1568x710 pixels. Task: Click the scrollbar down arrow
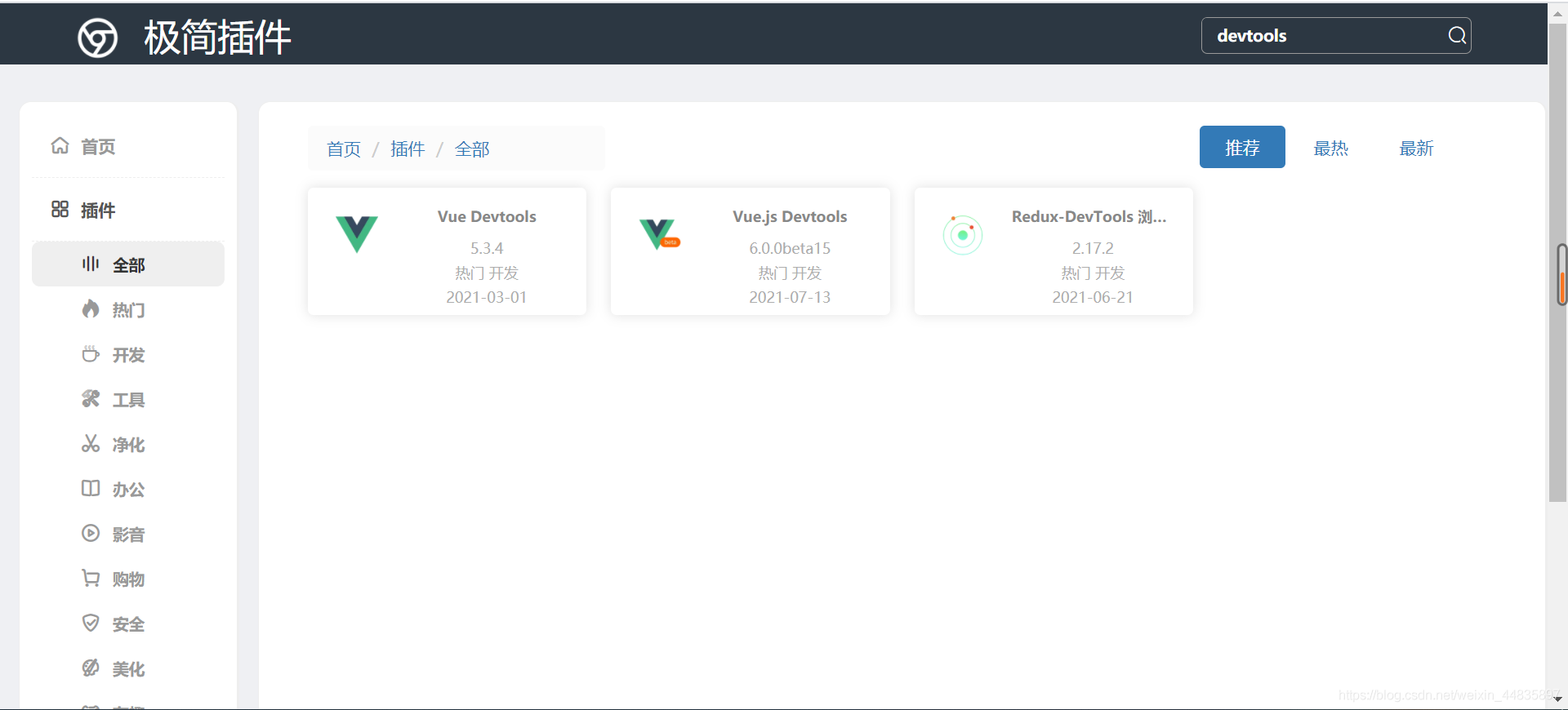[x=1557, y=699]
